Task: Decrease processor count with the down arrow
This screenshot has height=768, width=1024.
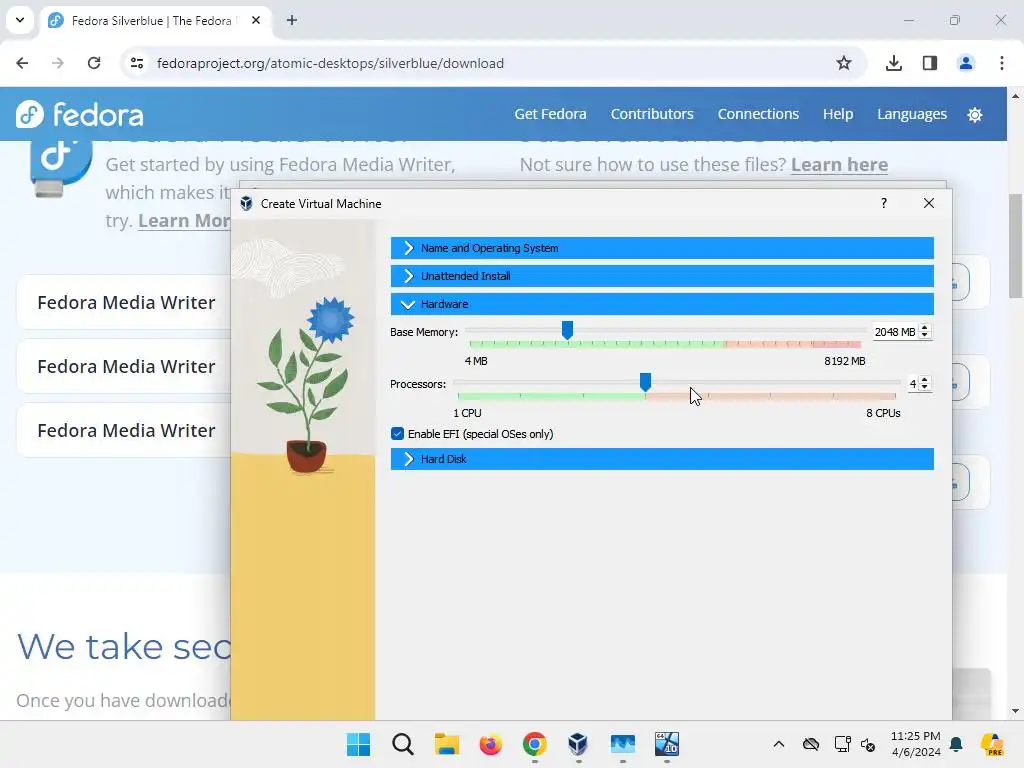Action: 924,388
